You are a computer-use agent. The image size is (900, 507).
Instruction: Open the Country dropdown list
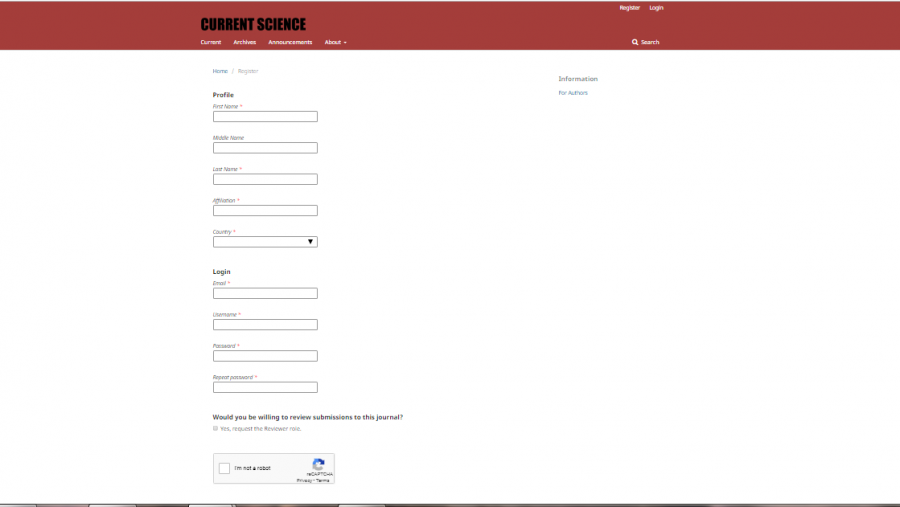click(x=265, y=242)
